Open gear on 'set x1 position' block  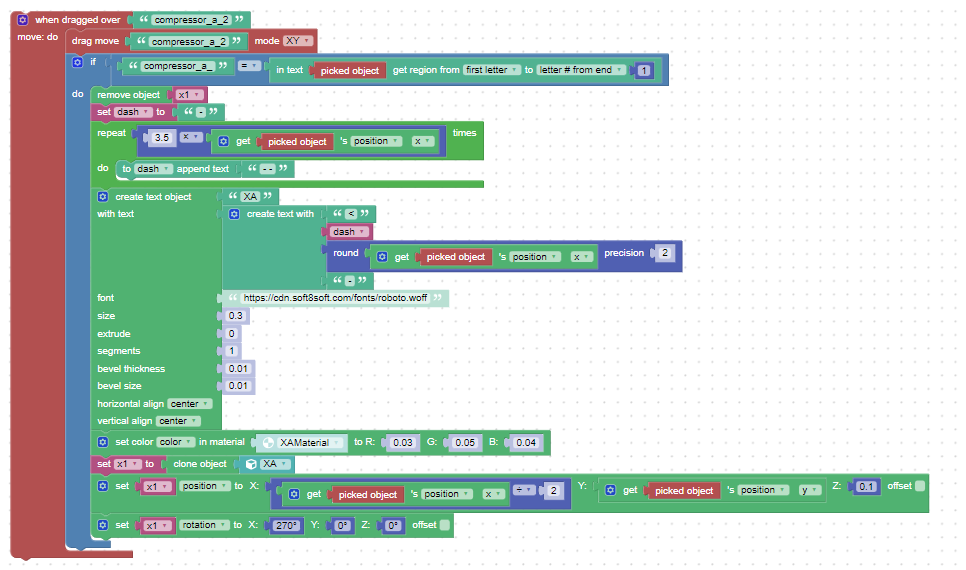pos(103,486)
